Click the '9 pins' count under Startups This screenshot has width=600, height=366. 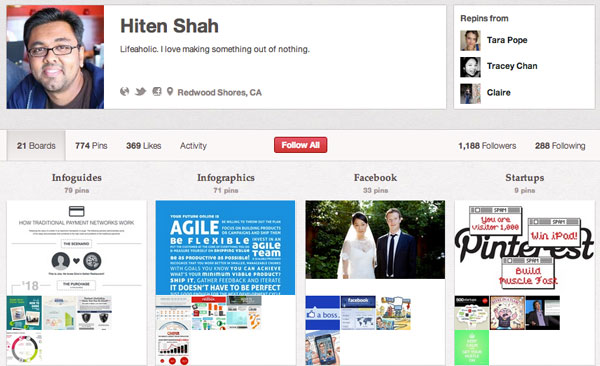tap(525, 190)
